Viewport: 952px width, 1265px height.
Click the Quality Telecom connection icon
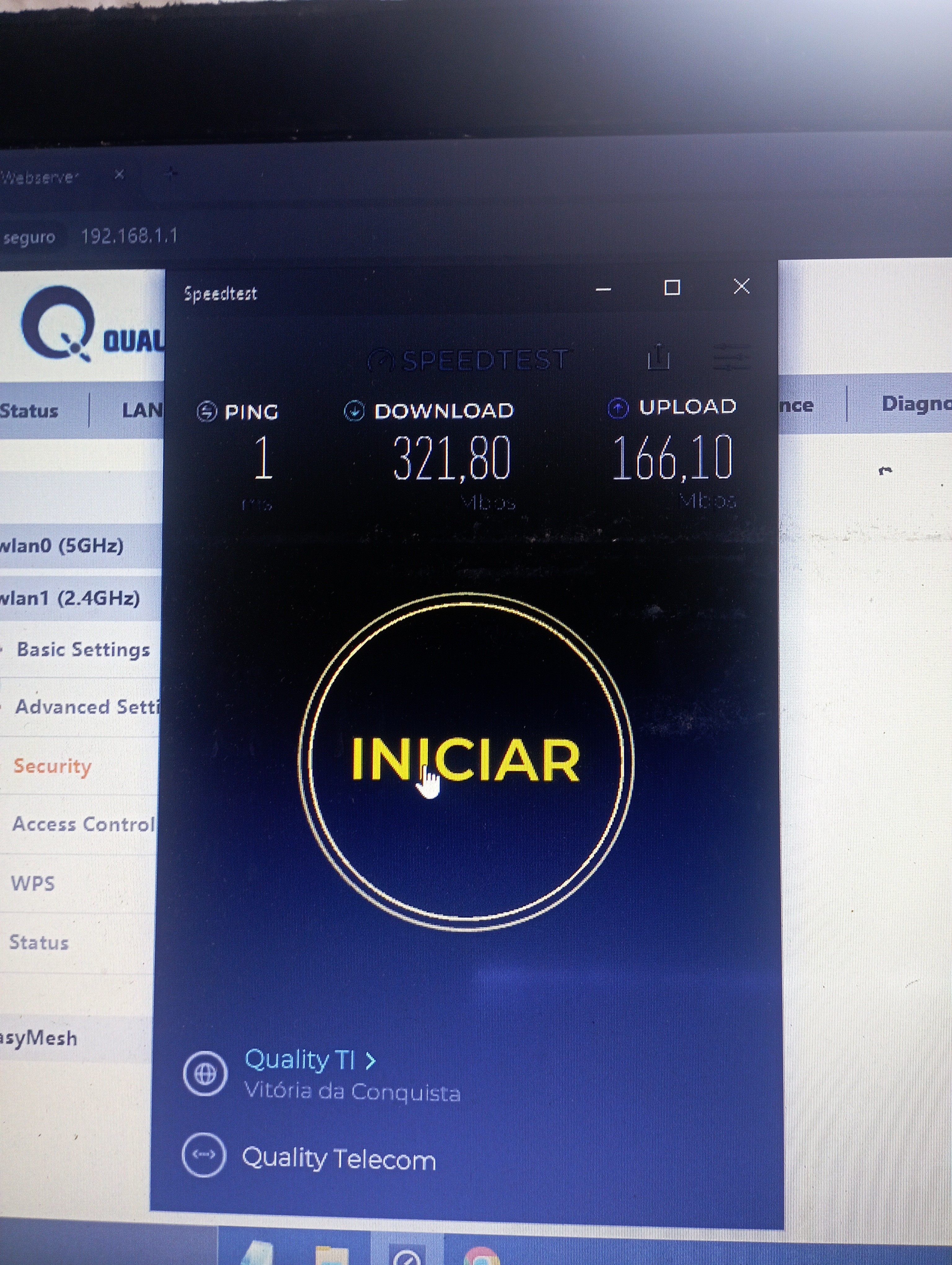(x=203, y=1155)
